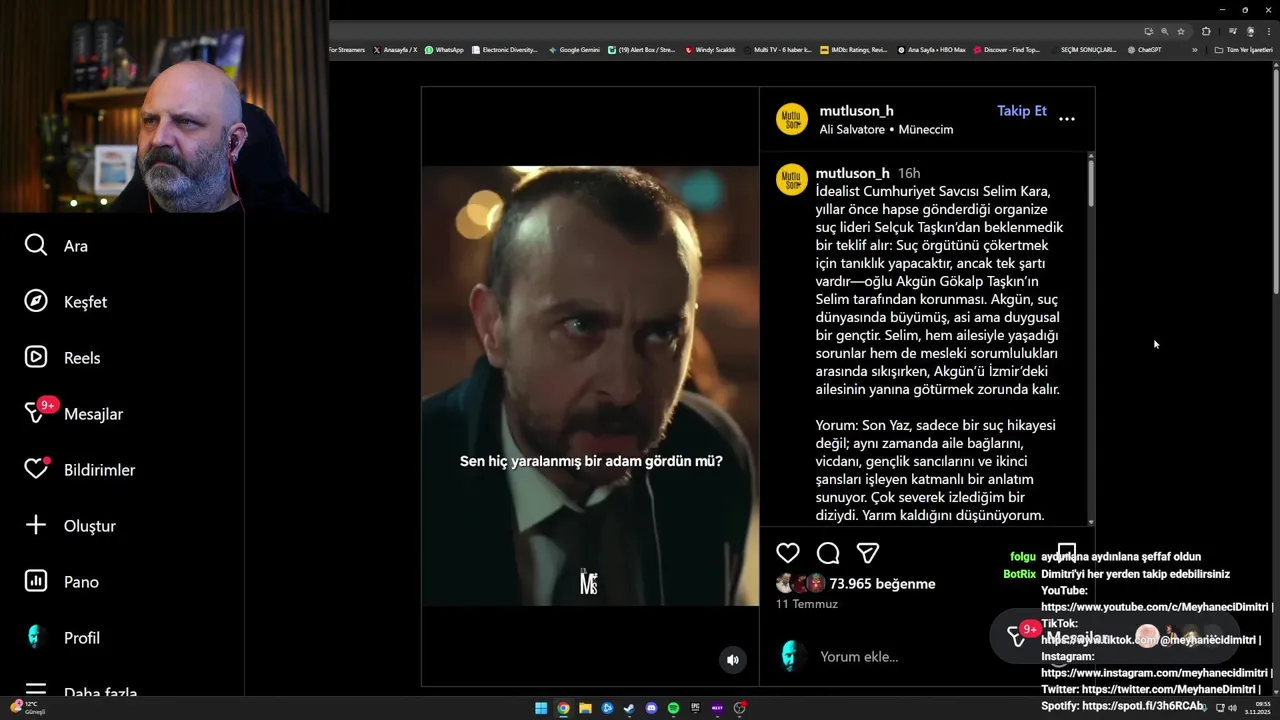This screenshot has height=720, width=1280.
Task: Click Ali Salvatore • Müneccim audio label
Action: (886, 130)
